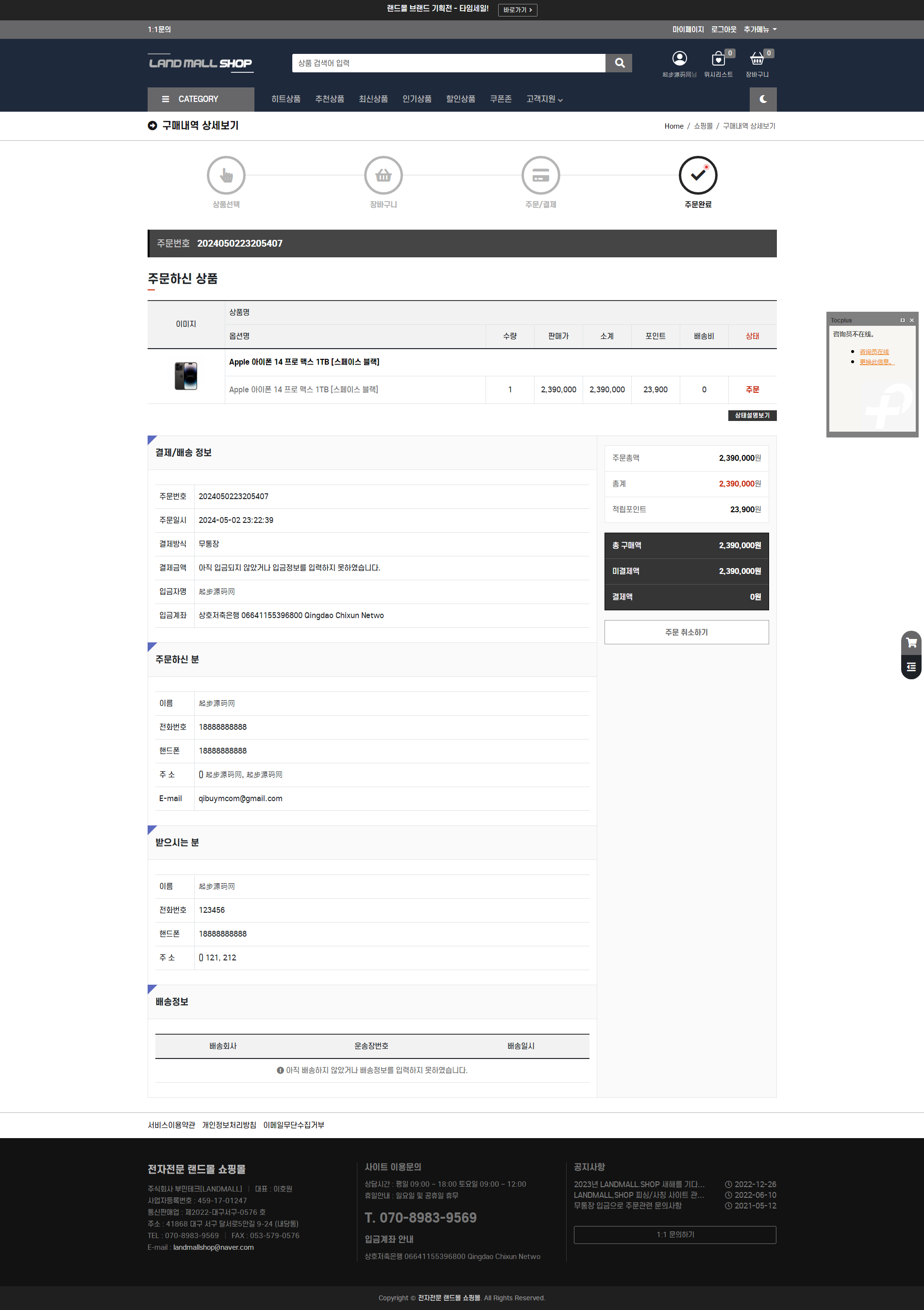Image resolution: width=924 pixels, height=1310 pixels.
Task: Open the 서비스이용약관 footer link
Action: [x=171, y=1125]
